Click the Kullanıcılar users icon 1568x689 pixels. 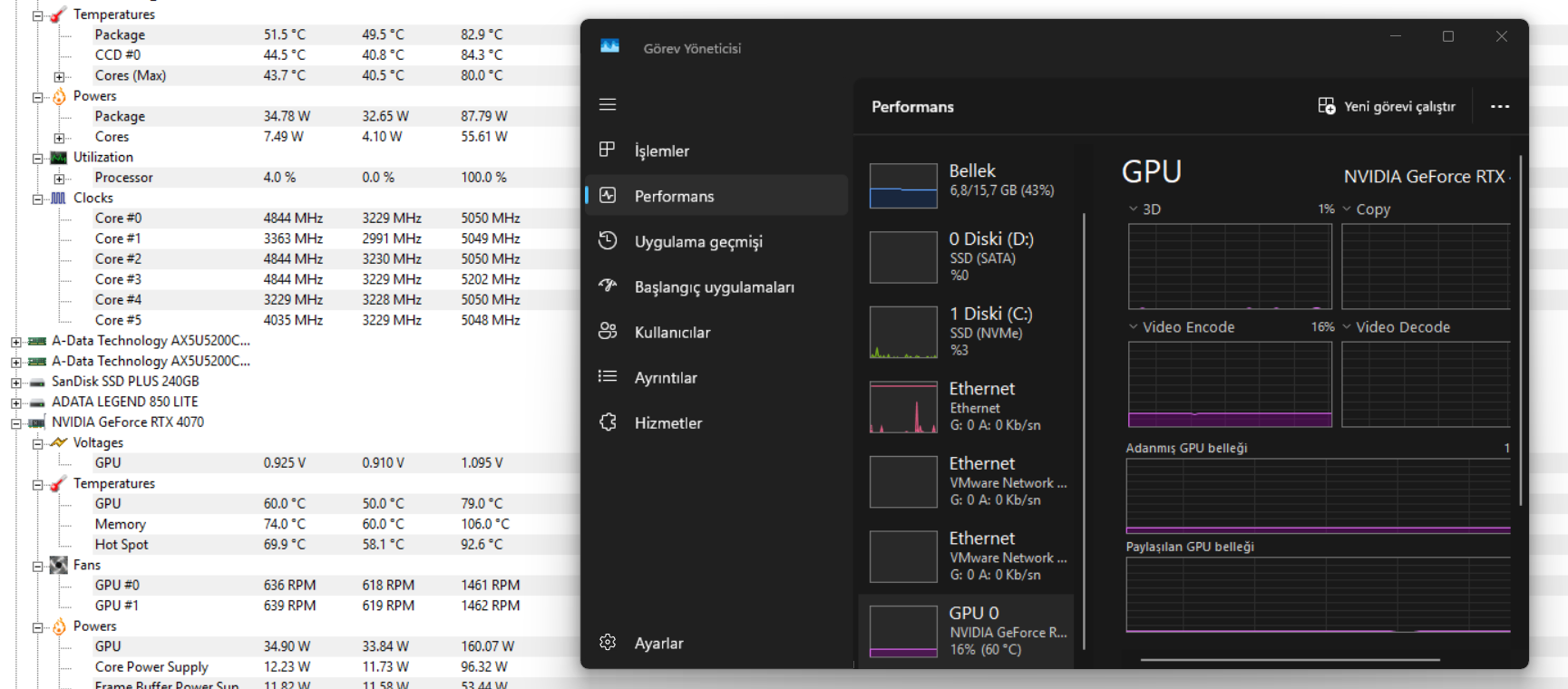608,331
